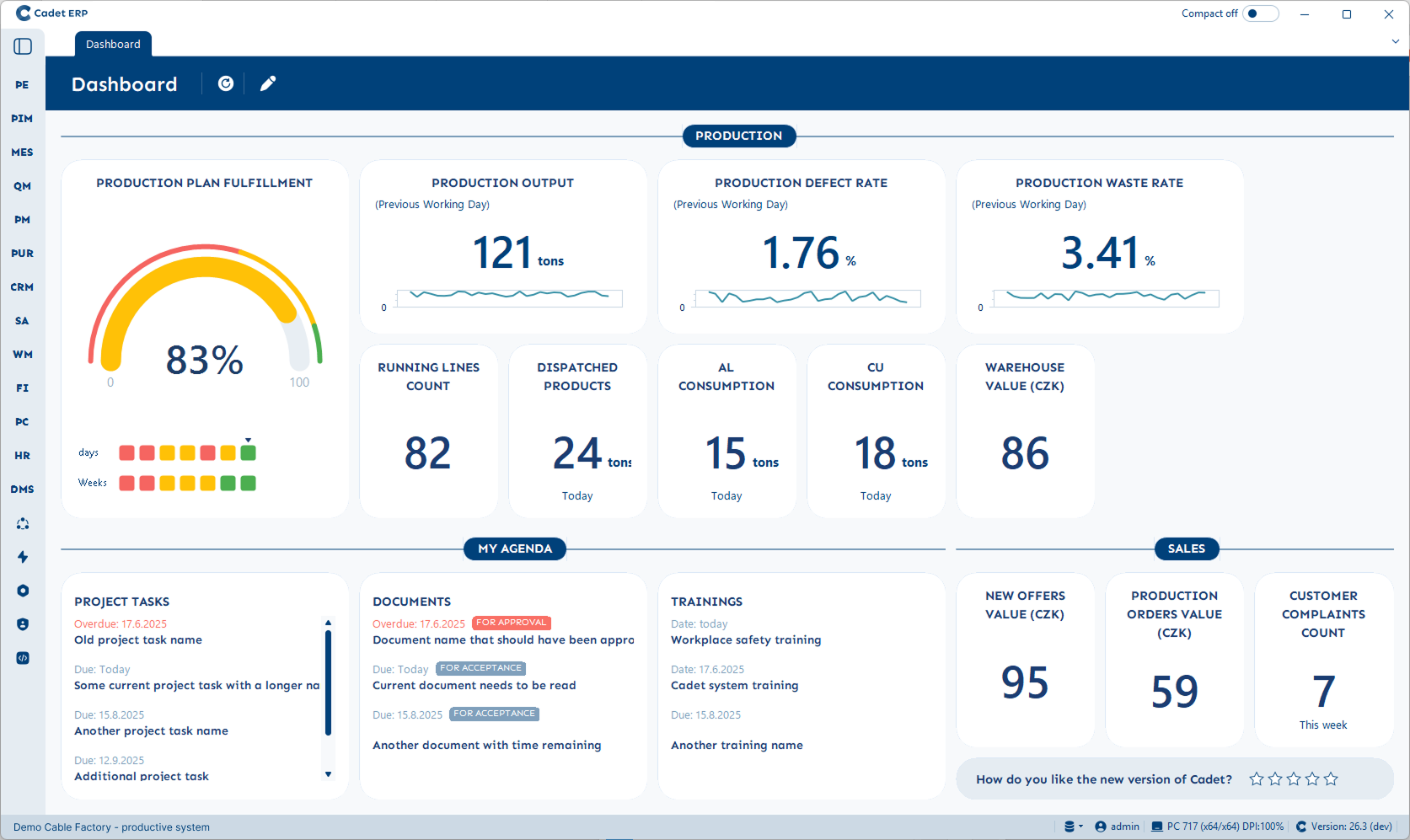
Task: Click the pencil icon to edit the dashboard
Action: (267, 83)
